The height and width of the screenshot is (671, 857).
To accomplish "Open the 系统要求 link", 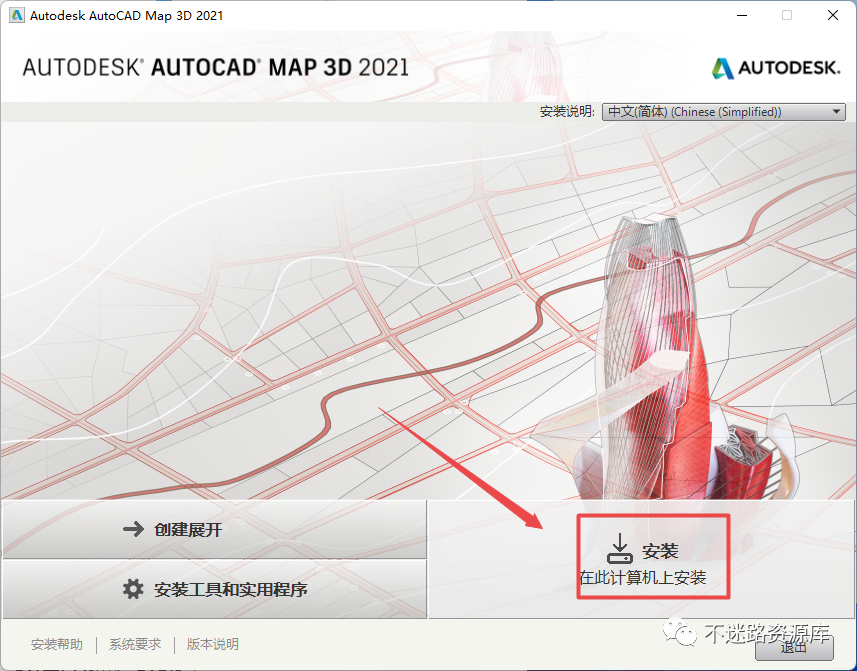I will click(135, 644).
